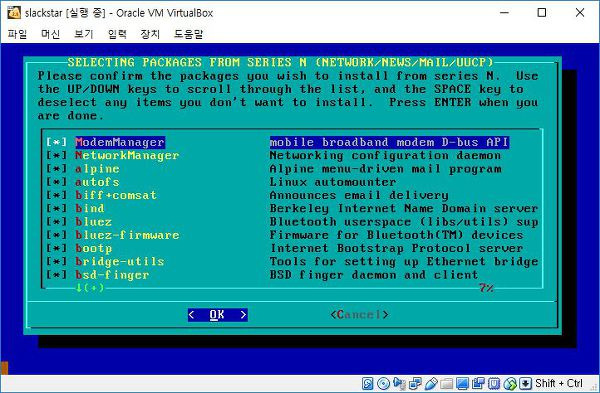Toggle the bluez-firmware checkbox
Image resolution: width=600 pixels, height=393 pixels.
(56, 235)
